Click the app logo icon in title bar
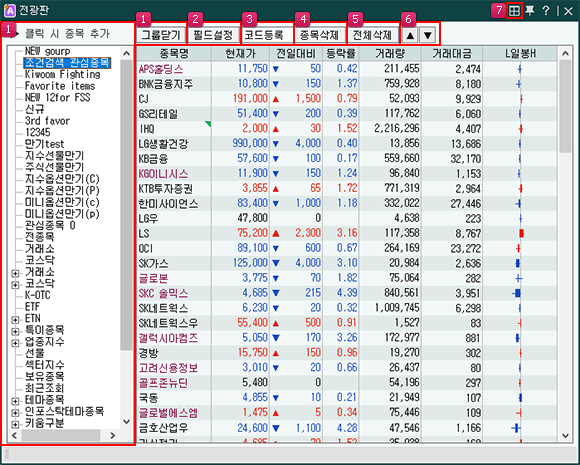This screenshot has width=580, height=465. pos(9,11)
